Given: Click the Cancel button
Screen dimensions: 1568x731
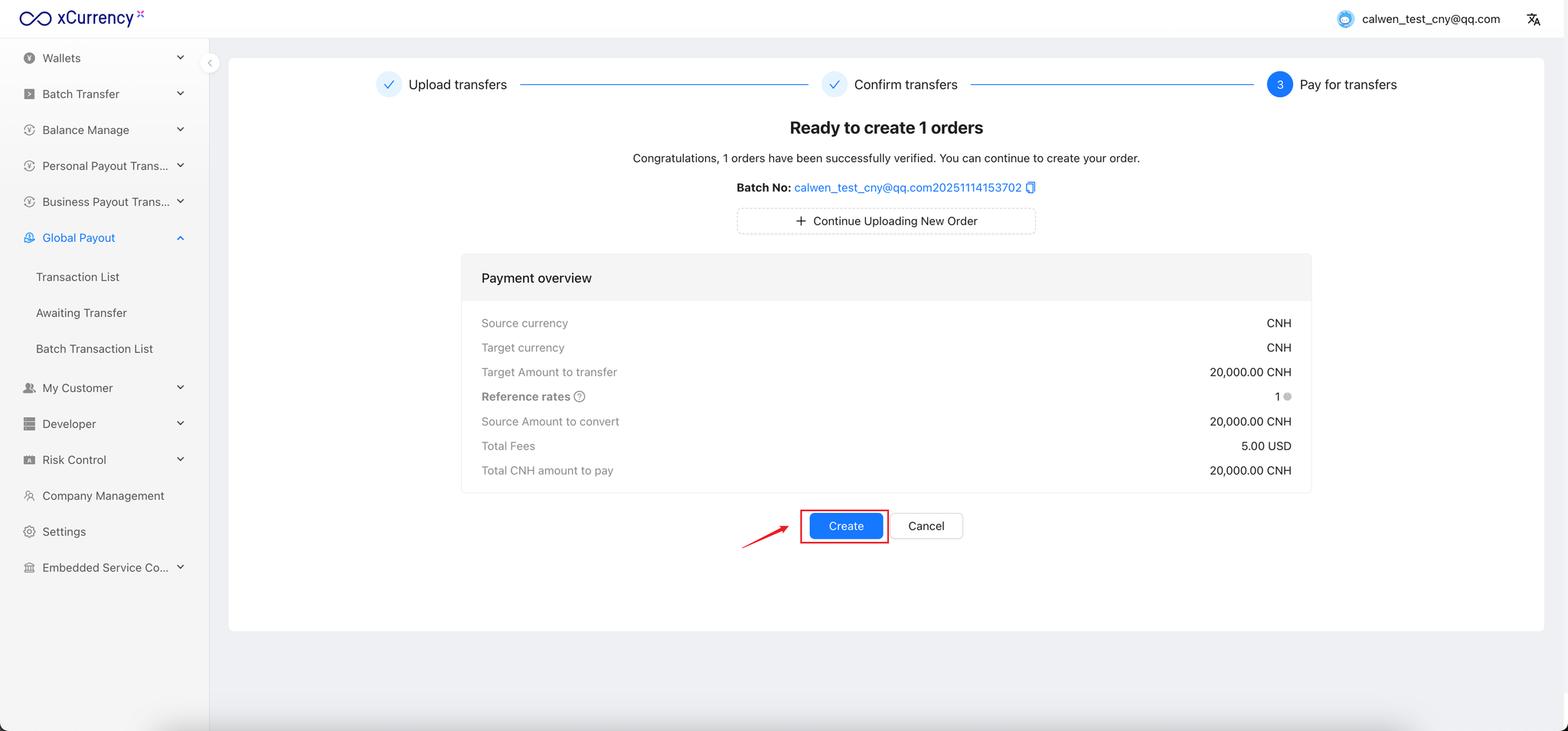Looking at the screenshot, I should coord(926,526).
